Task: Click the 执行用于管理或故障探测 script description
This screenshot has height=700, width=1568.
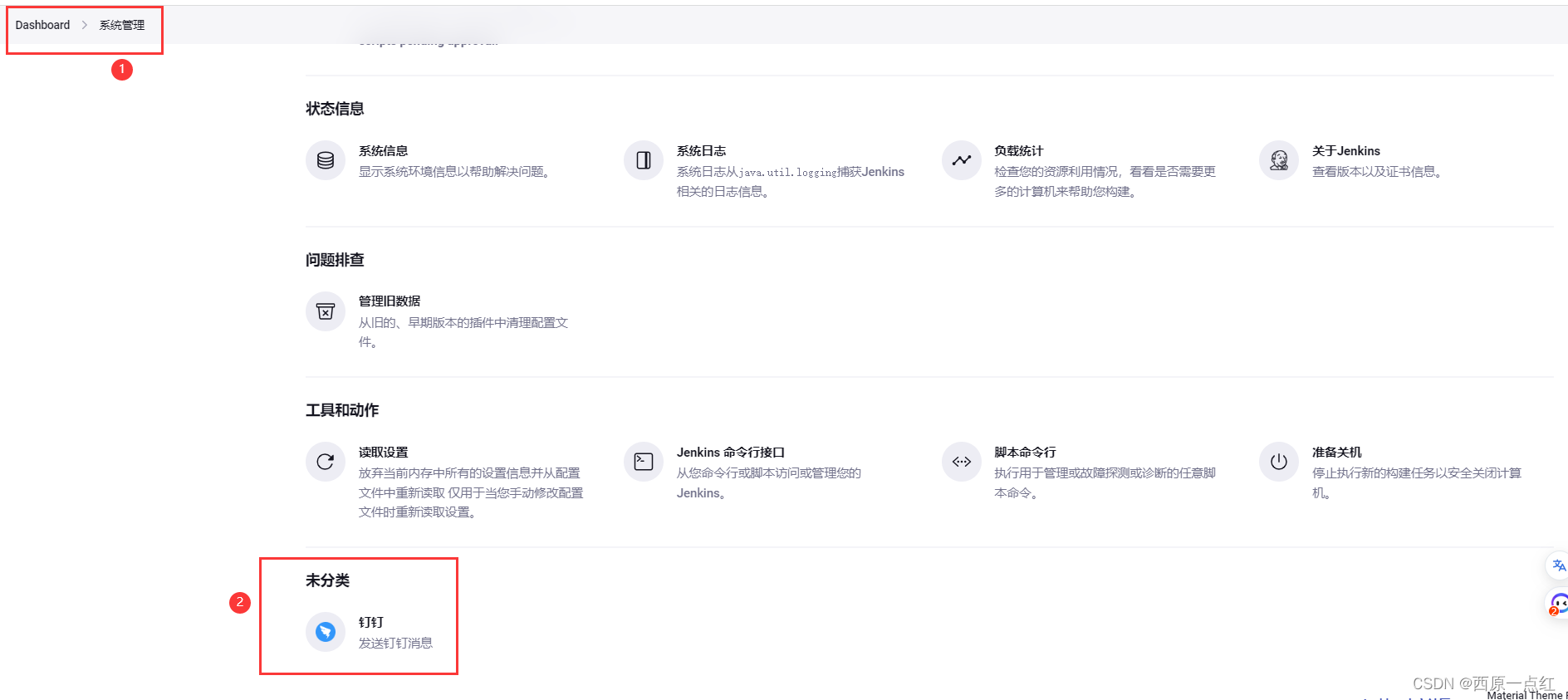Action: (x=1105, y=482)
